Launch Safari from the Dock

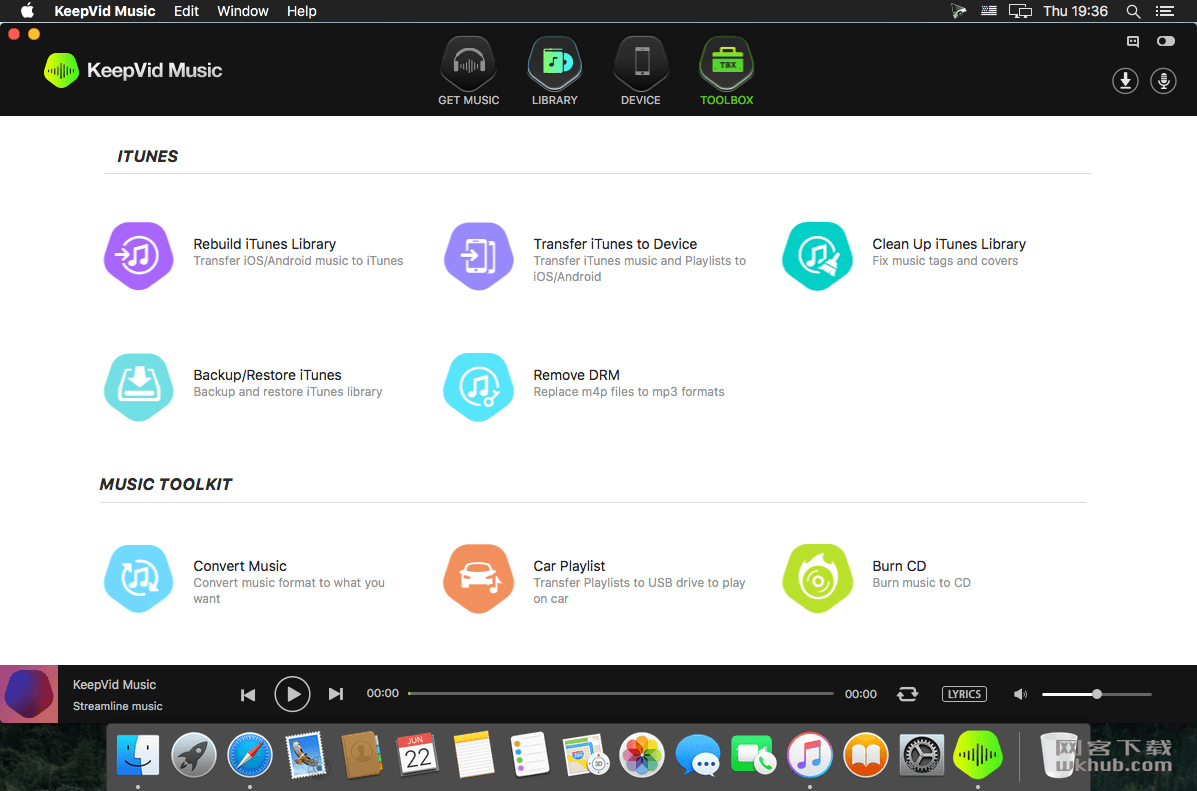tap(250, 755)
